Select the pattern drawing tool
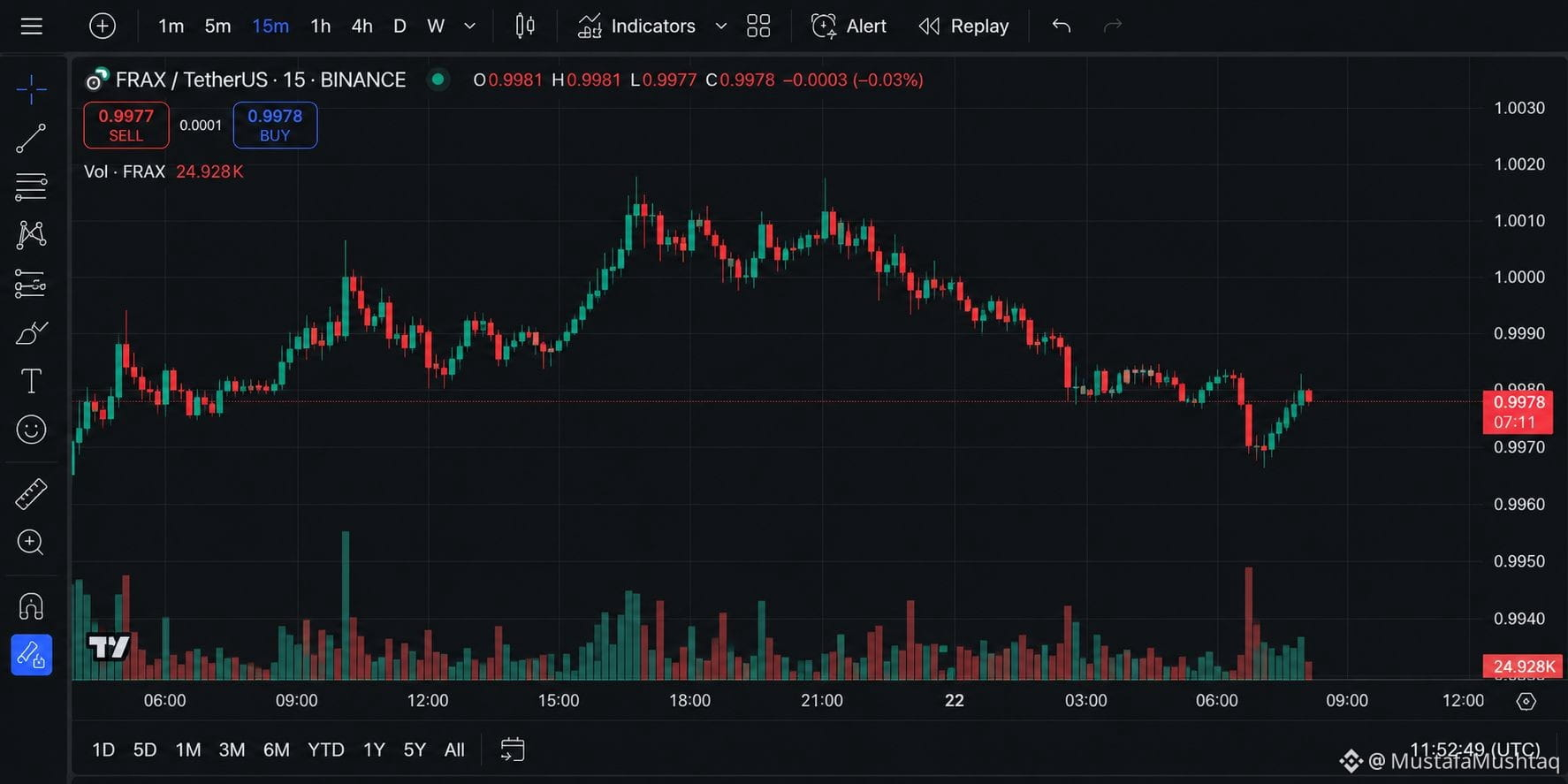Image resolution: width=1568 pixels, height=784 pixels. (x=31, y=235)
